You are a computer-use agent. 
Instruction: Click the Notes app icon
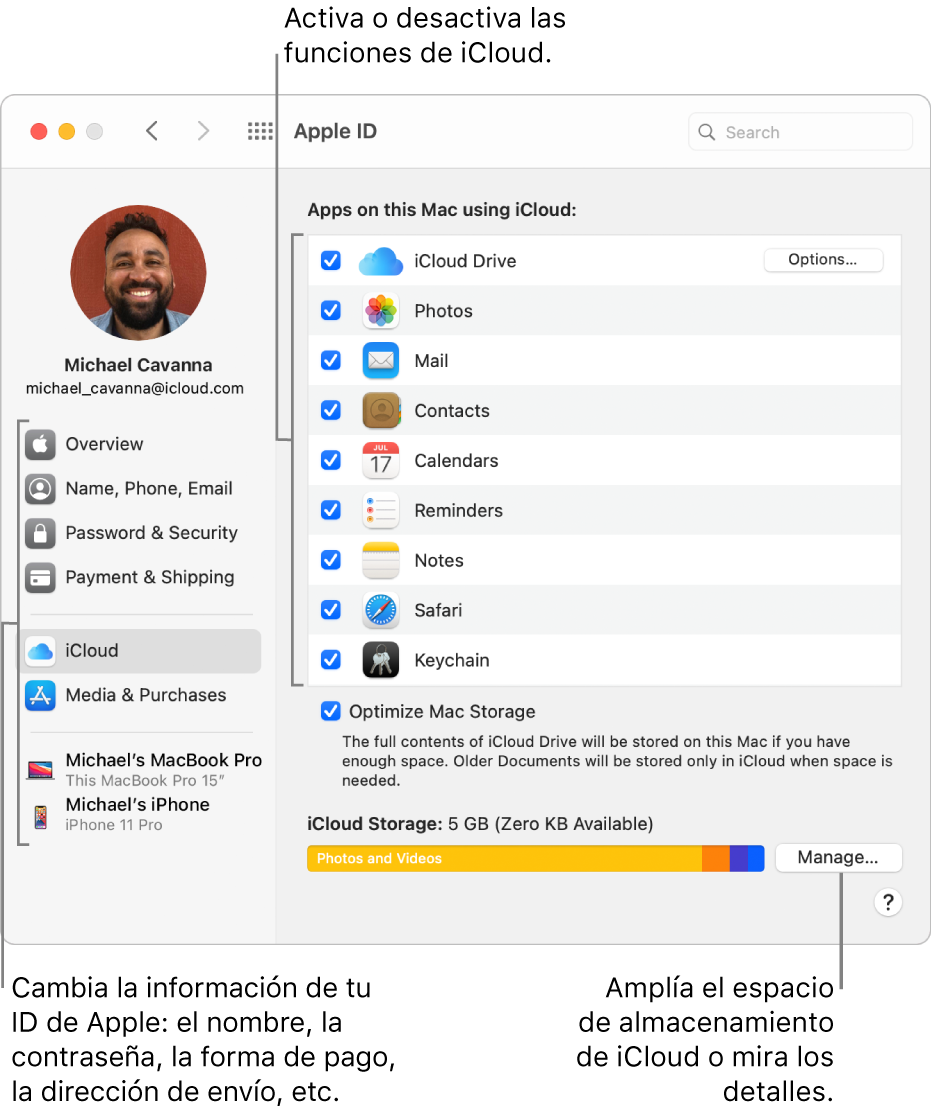381,560
